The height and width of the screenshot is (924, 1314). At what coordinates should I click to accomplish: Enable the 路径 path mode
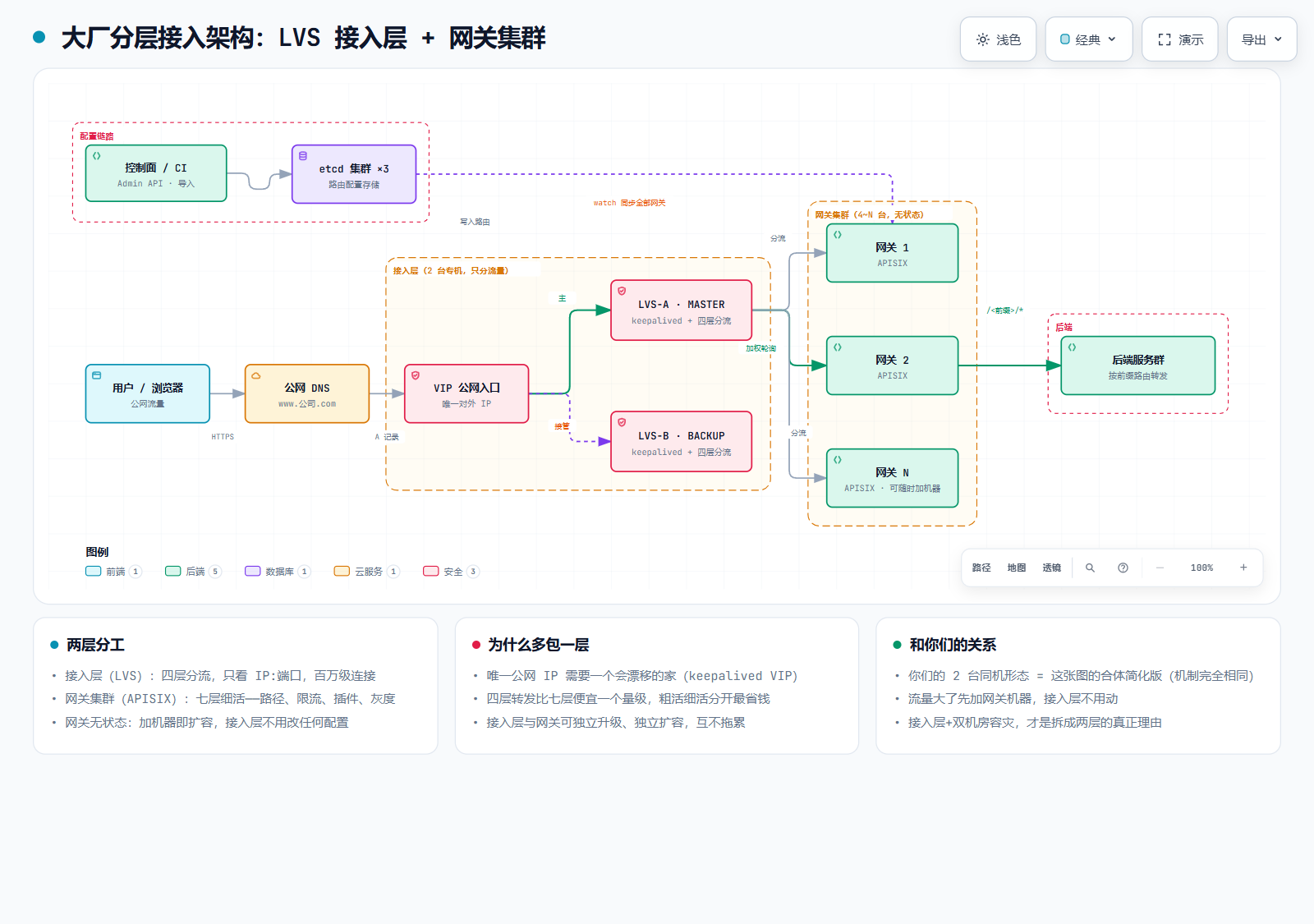coord(981,568)
